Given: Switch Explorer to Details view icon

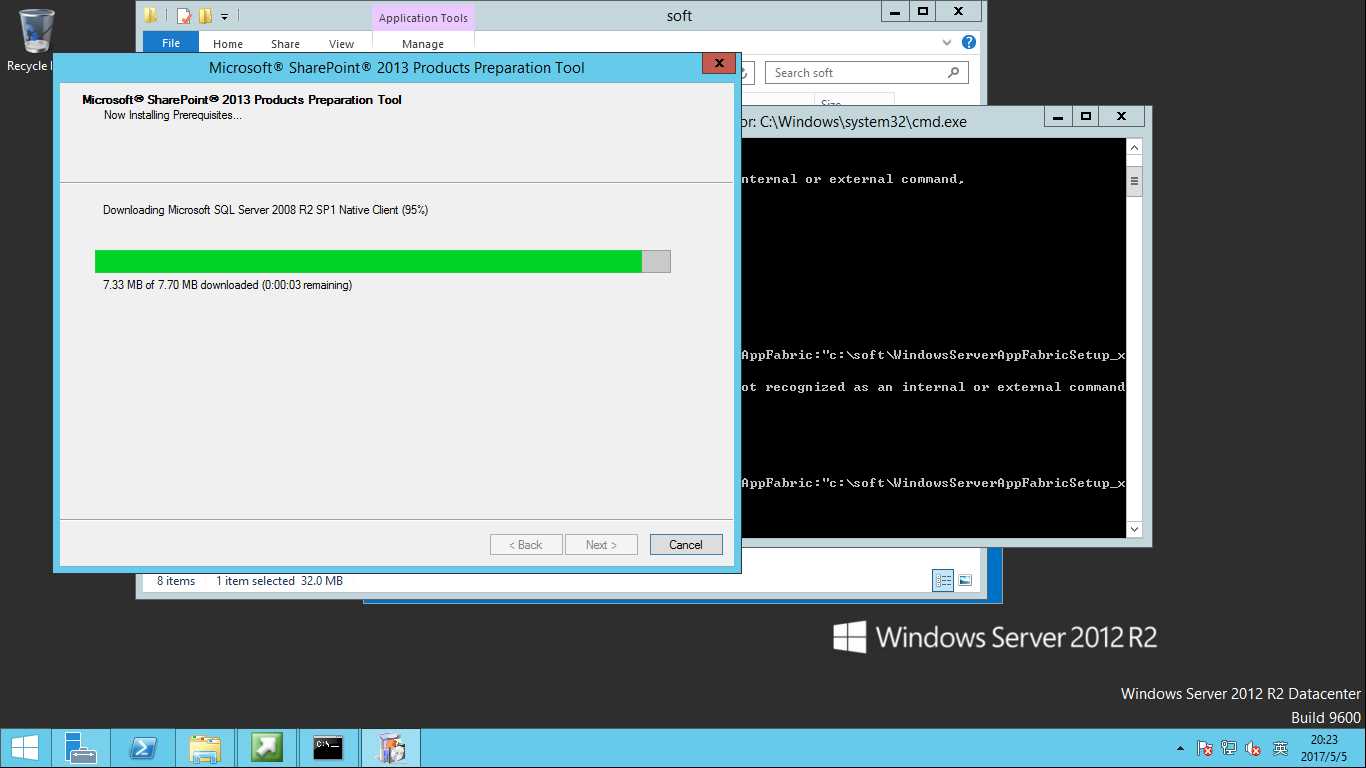Looking at the screenshot, I should tap(943, 581).
